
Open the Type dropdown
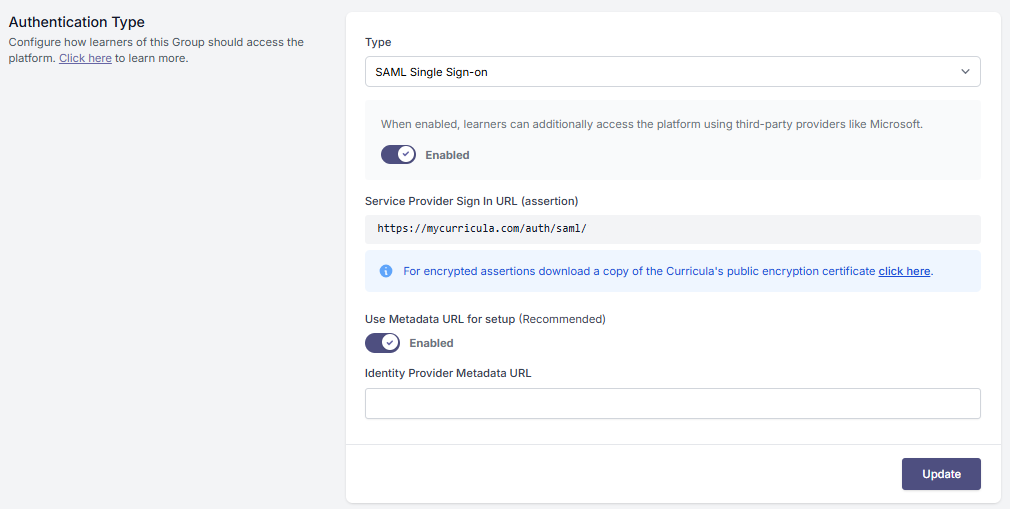[x=672, y=72]
